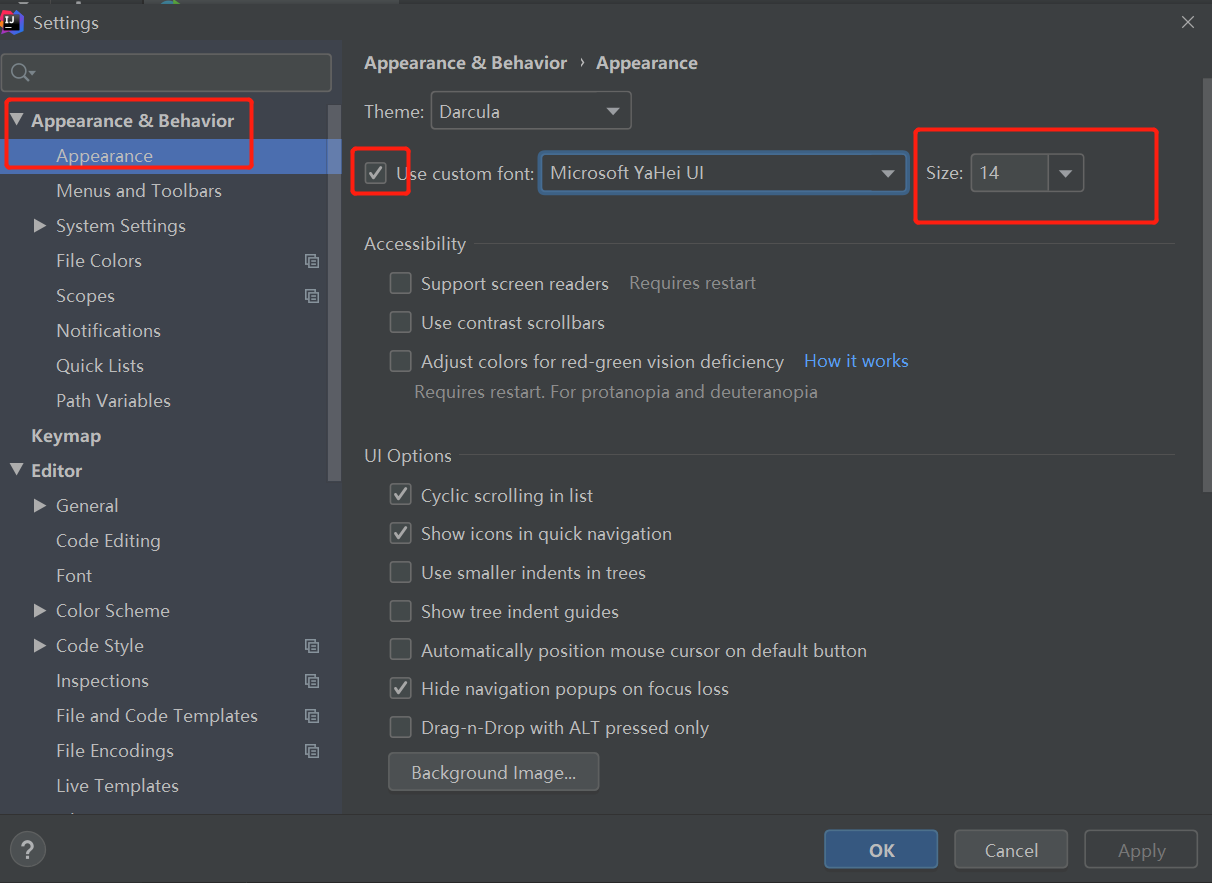Click Appearance & Behavior in the breadcrumb
Viewport: 1212px width, 883px height.
click(465, 63)
